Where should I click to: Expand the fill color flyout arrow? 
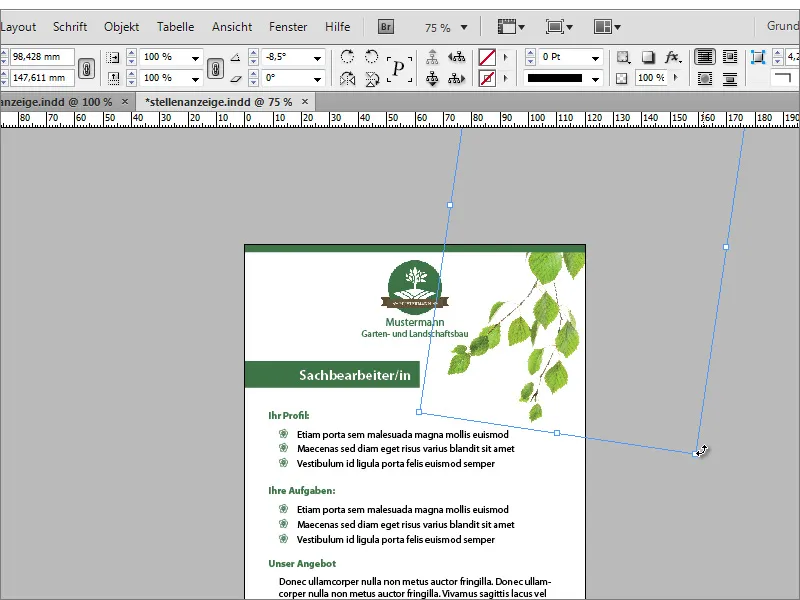[x=506, y=57]
